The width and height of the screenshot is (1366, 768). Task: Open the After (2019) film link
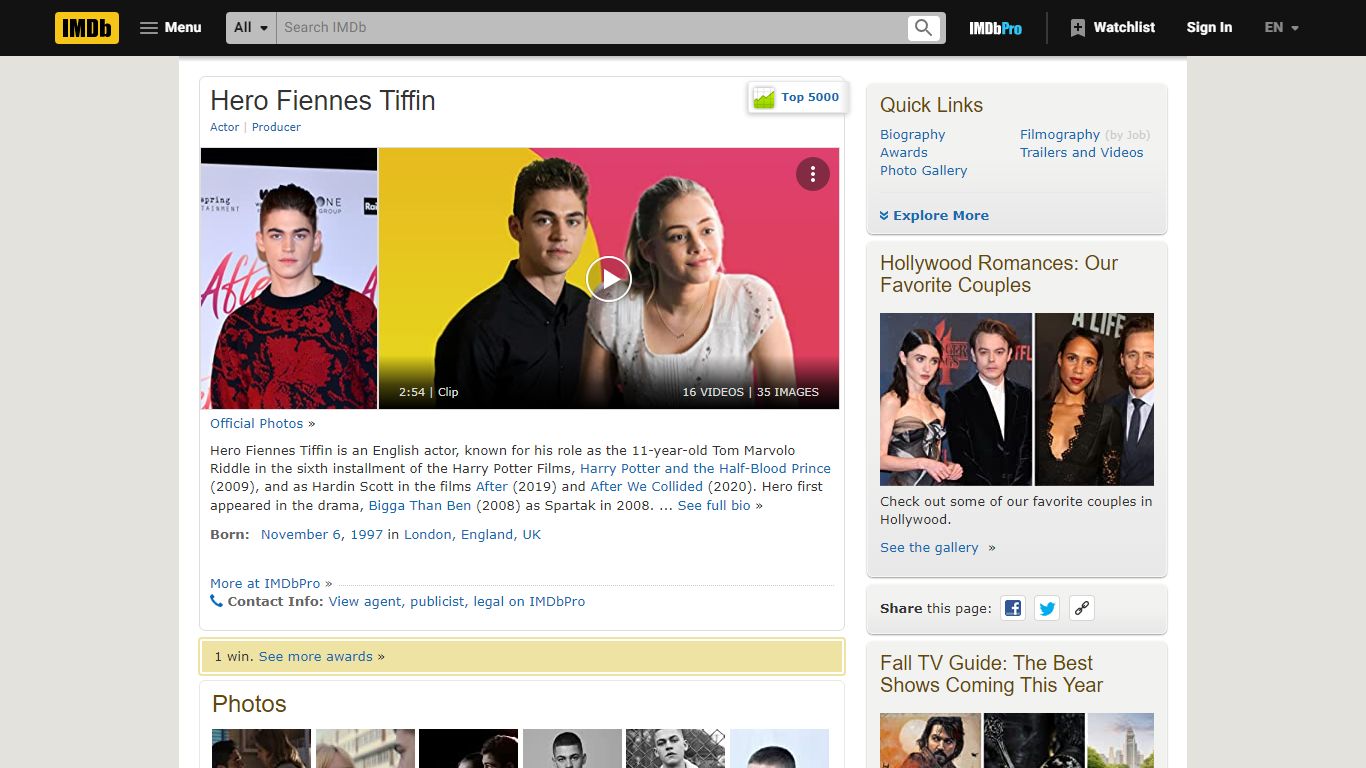pos(492,487)
